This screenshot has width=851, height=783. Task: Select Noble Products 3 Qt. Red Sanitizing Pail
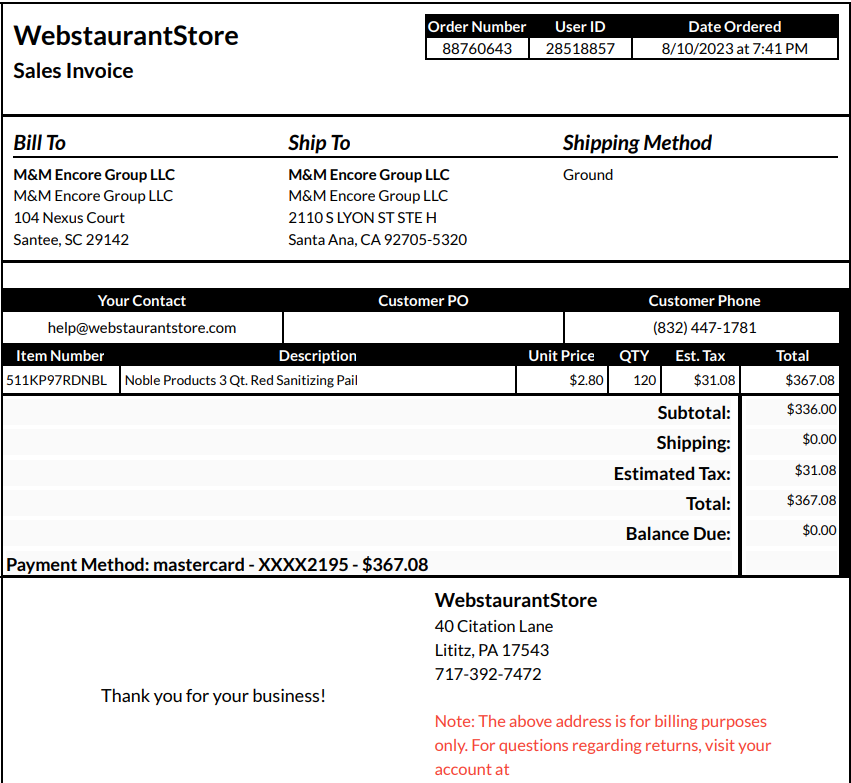[x=241, y=380]
